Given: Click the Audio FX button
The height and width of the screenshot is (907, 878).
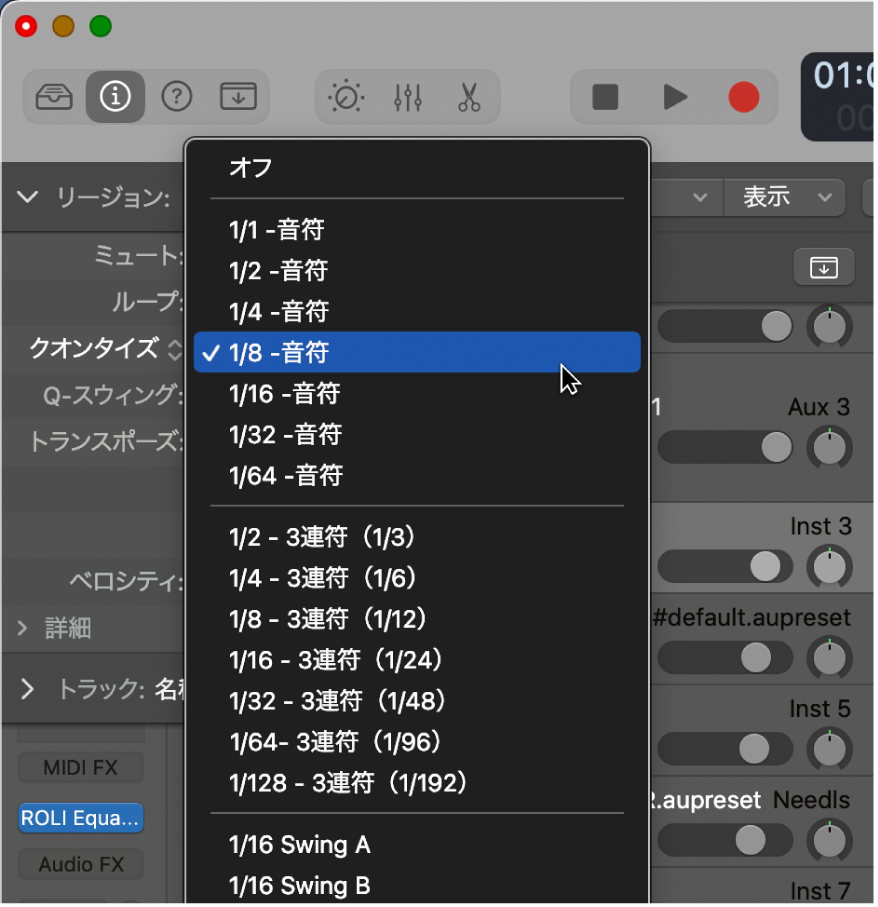Looking at the screenshot, I should pos(80,864).
